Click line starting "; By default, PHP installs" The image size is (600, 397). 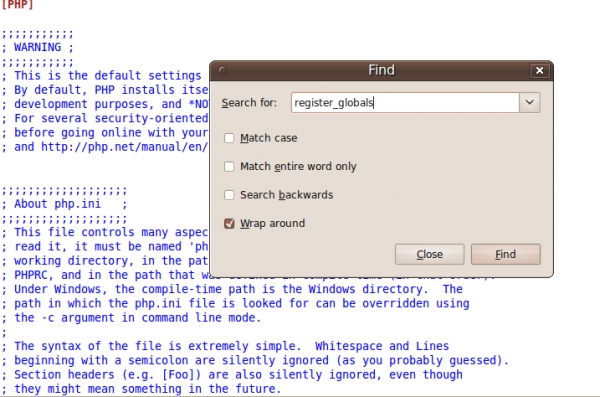[104, 90]
